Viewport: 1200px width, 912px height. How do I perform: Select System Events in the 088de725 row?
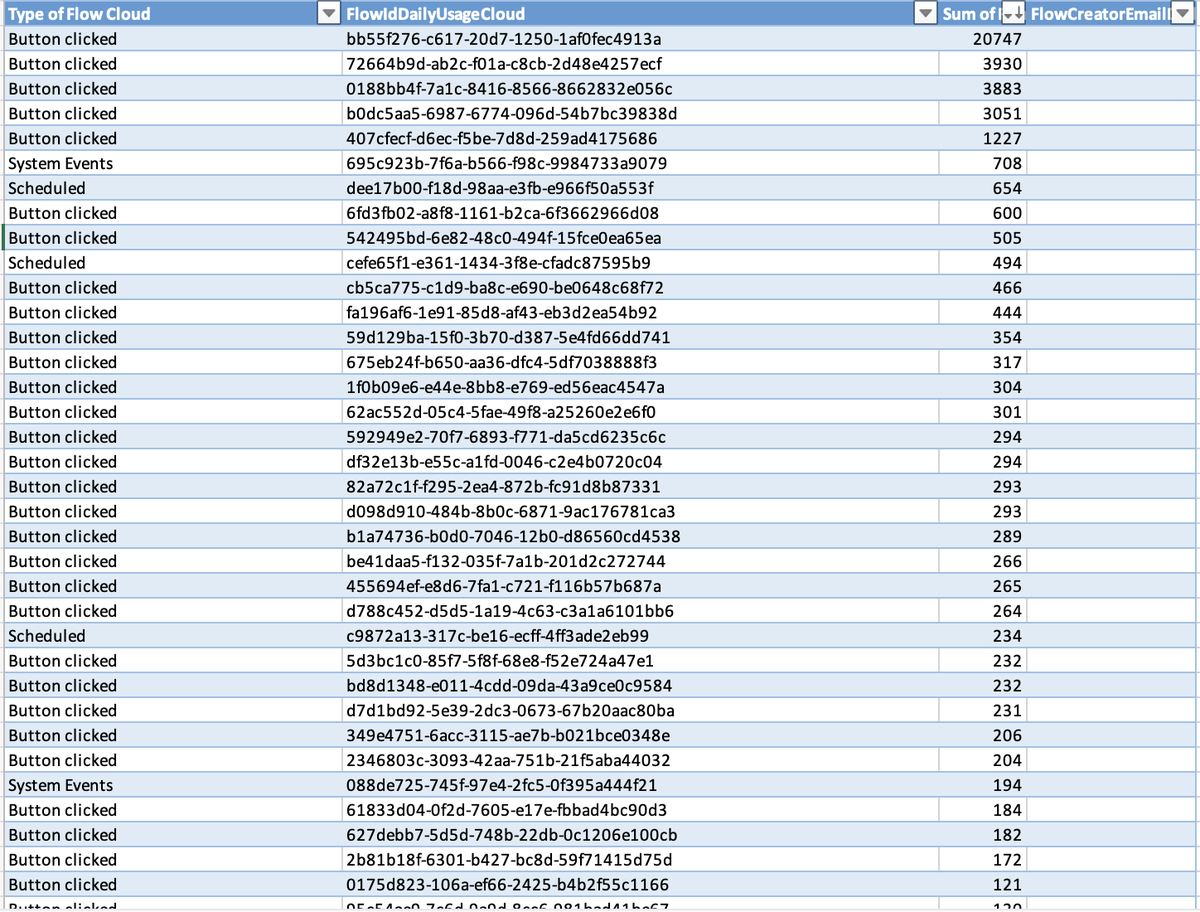172,785
